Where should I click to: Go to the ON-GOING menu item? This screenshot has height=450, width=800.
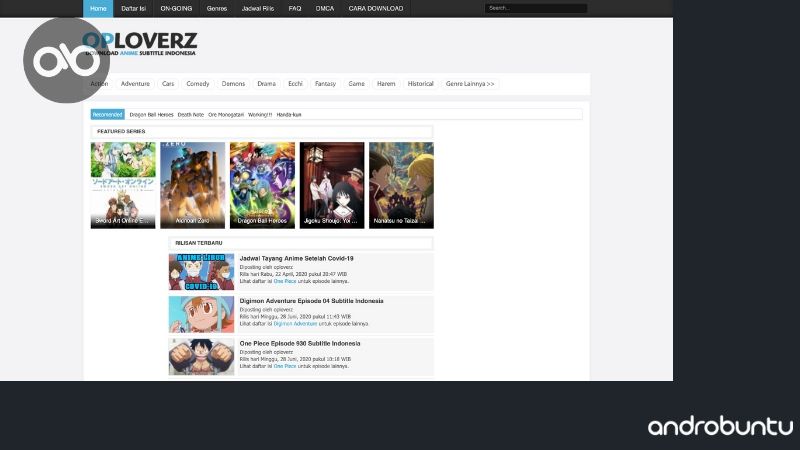coord(176,8)
